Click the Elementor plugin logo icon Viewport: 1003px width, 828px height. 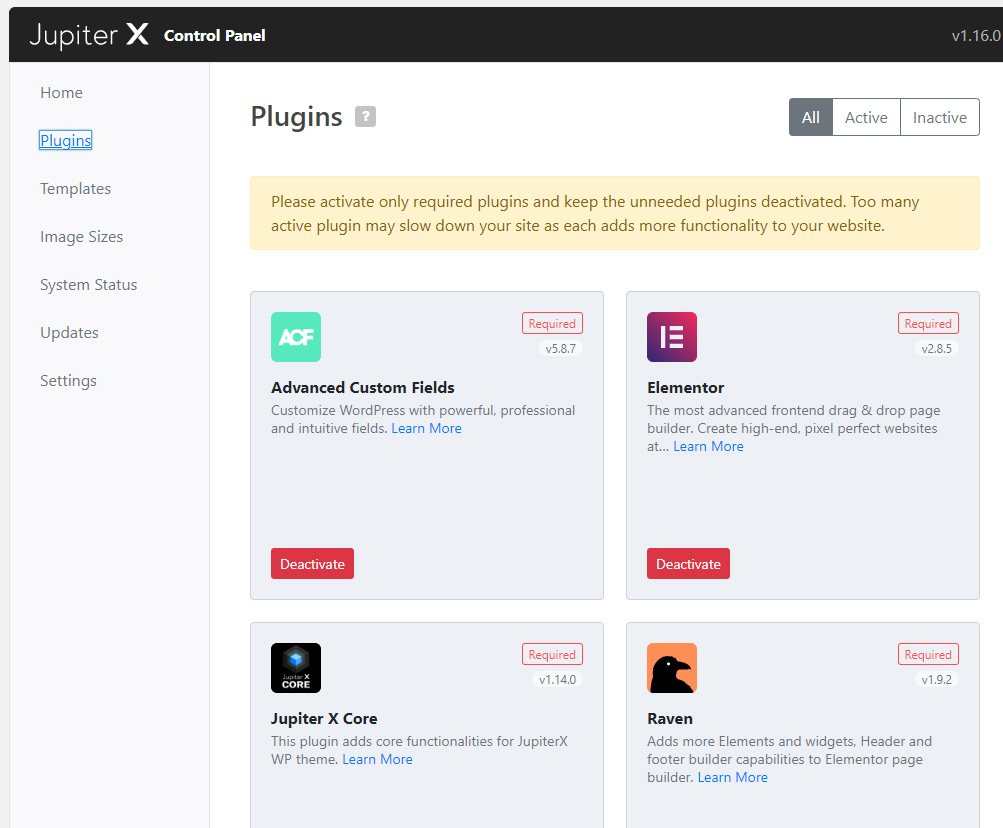(x=672, y=337)
